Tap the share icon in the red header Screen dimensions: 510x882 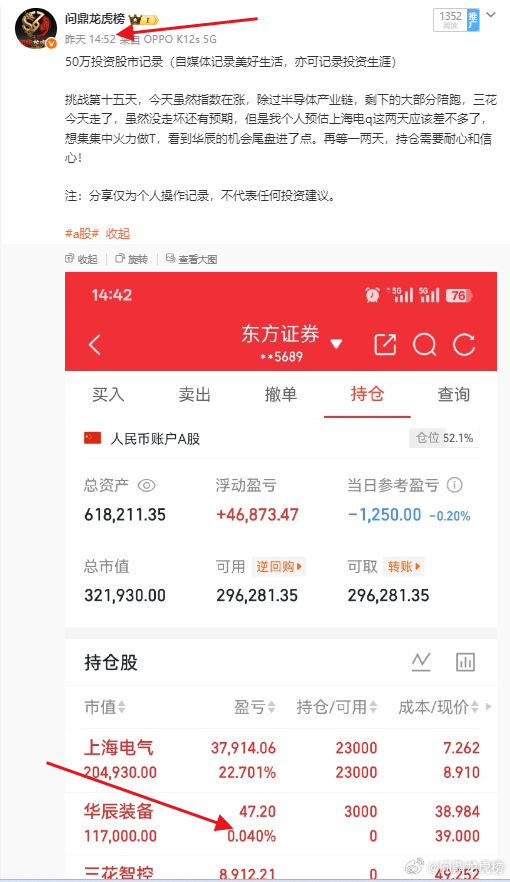click(x=385, y=345)
